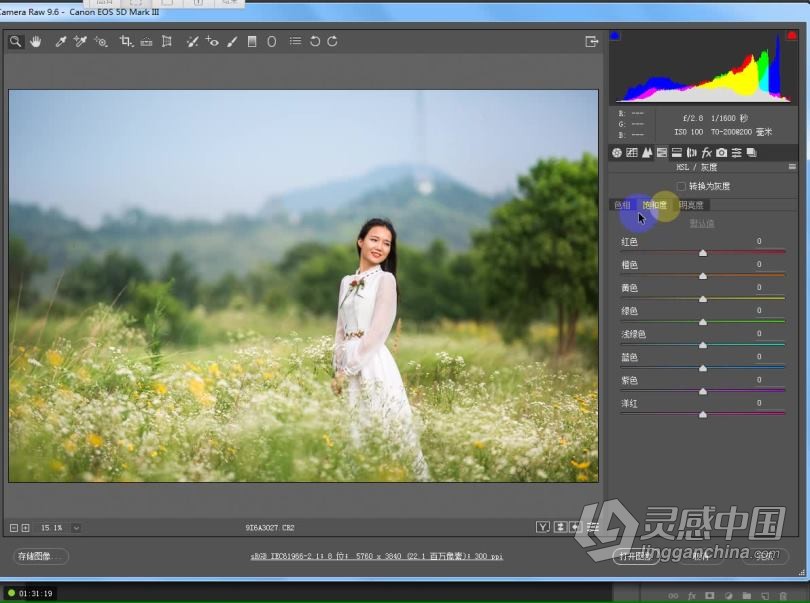The height and width of the screenshot is (603, 810).
Task: Select the Straighten tool
Action: pyautogui.click(x=146, y=41)
